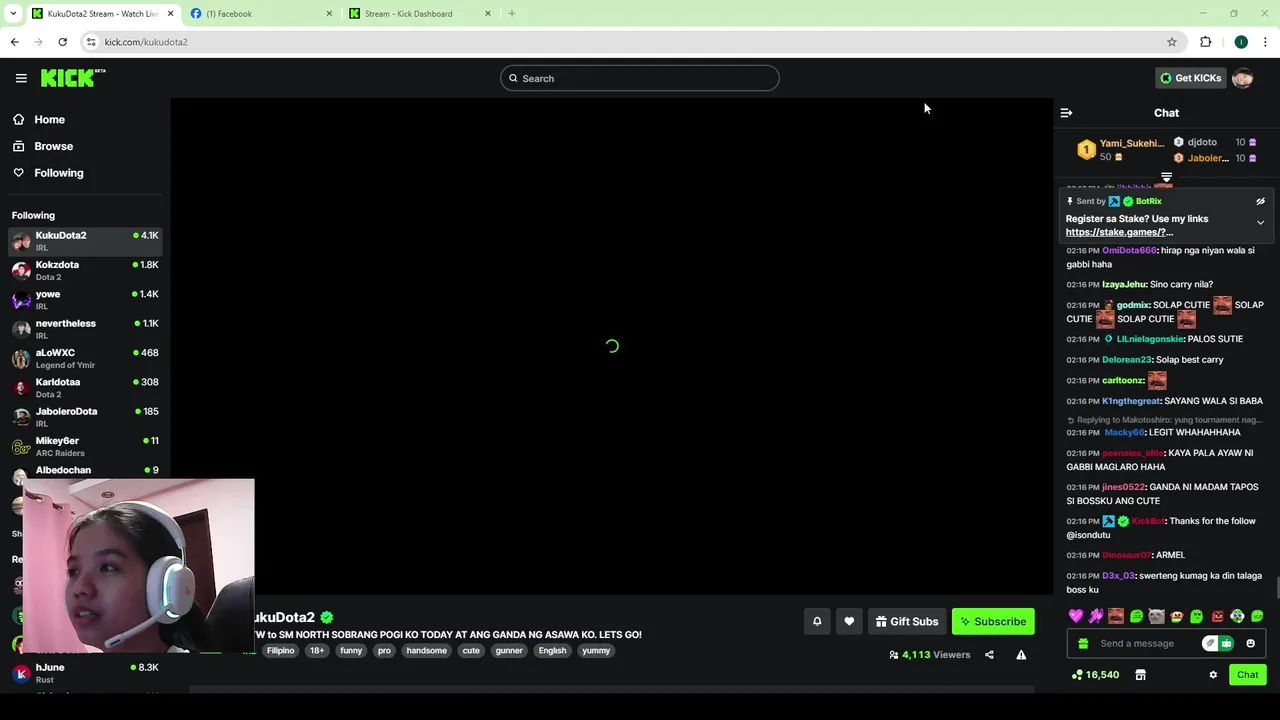This screenshot has width=1280, height=720.
Task: Open browser extensions puzzle icon
Action: pyautogui.click(x=1205, y=42)
